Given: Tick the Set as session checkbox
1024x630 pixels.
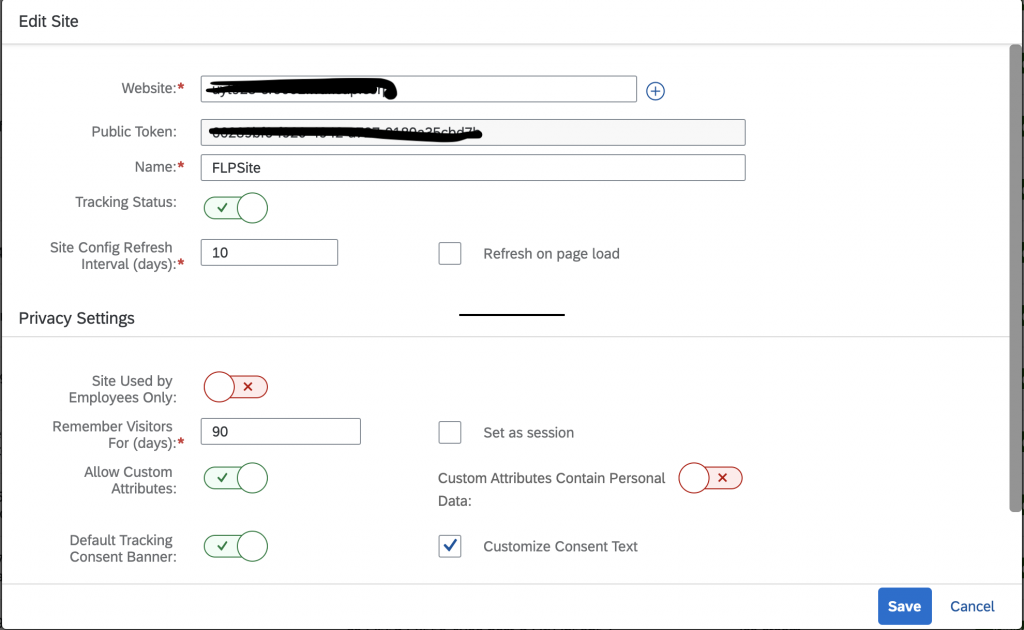Looking at the screenshot, I should (450, 432).
